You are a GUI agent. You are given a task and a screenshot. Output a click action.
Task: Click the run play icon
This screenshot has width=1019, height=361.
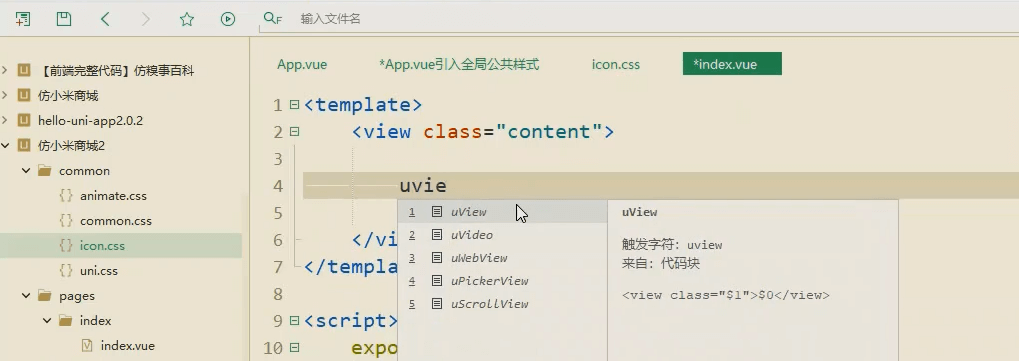click(x=227, y=19)
